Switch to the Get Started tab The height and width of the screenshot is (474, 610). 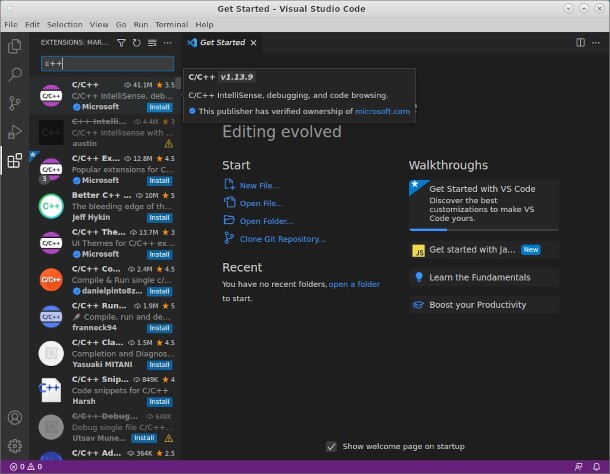(222, 42)
